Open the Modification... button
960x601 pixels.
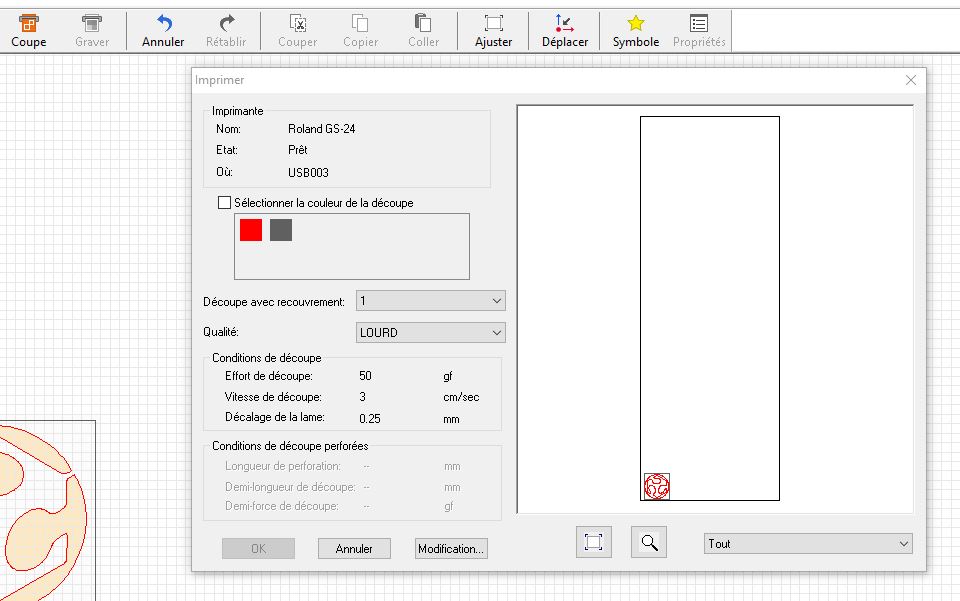point(451,548)
